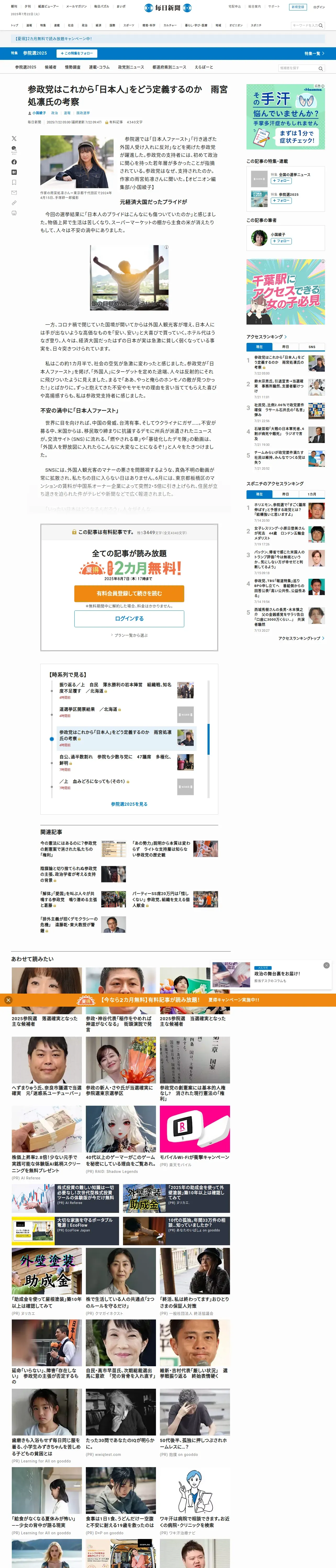
Task: Click 有料会員登録して続きを読む
Action: 129,593
